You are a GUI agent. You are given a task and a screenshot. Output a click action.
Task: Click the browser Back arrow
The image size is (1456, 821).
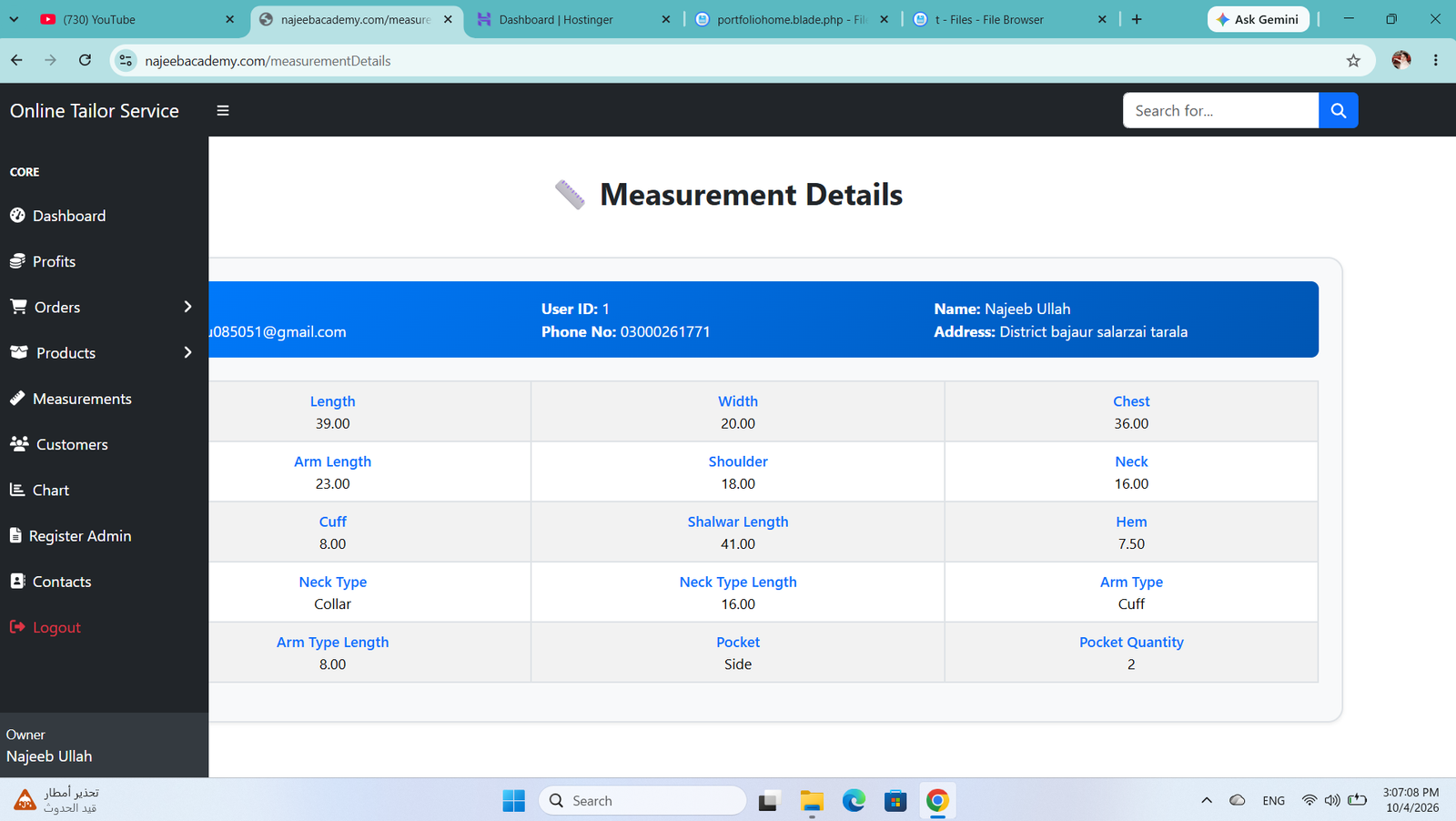point(17,60)
